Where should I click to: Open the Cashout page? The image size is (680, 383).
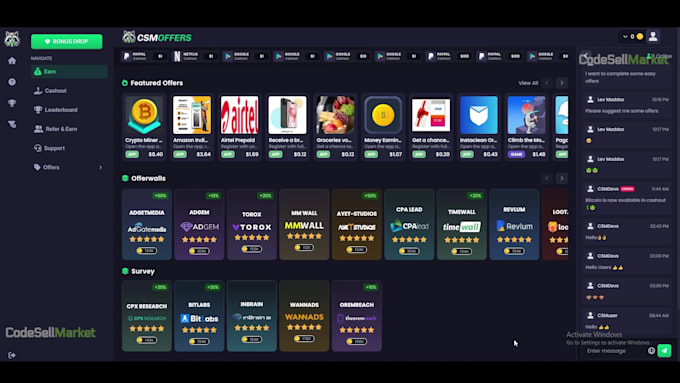click(x=69, y=91)
